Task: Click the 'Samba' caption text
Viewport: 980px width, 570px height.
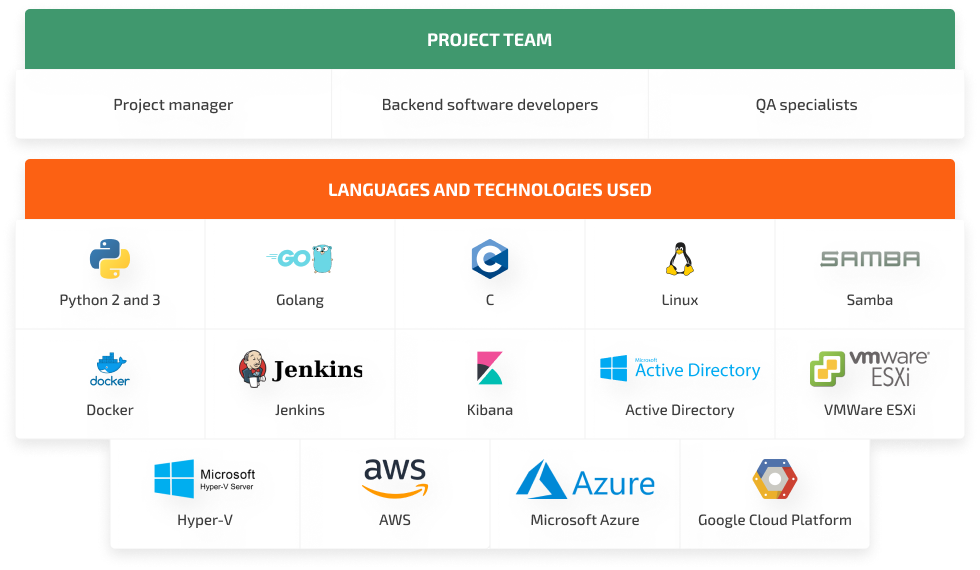Action: tap(870, 300)
